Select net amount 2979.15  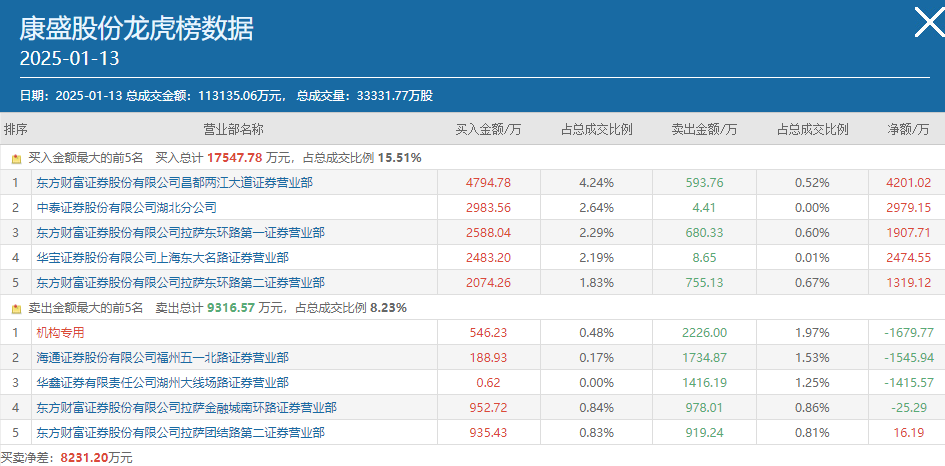(x=909, y=208)
